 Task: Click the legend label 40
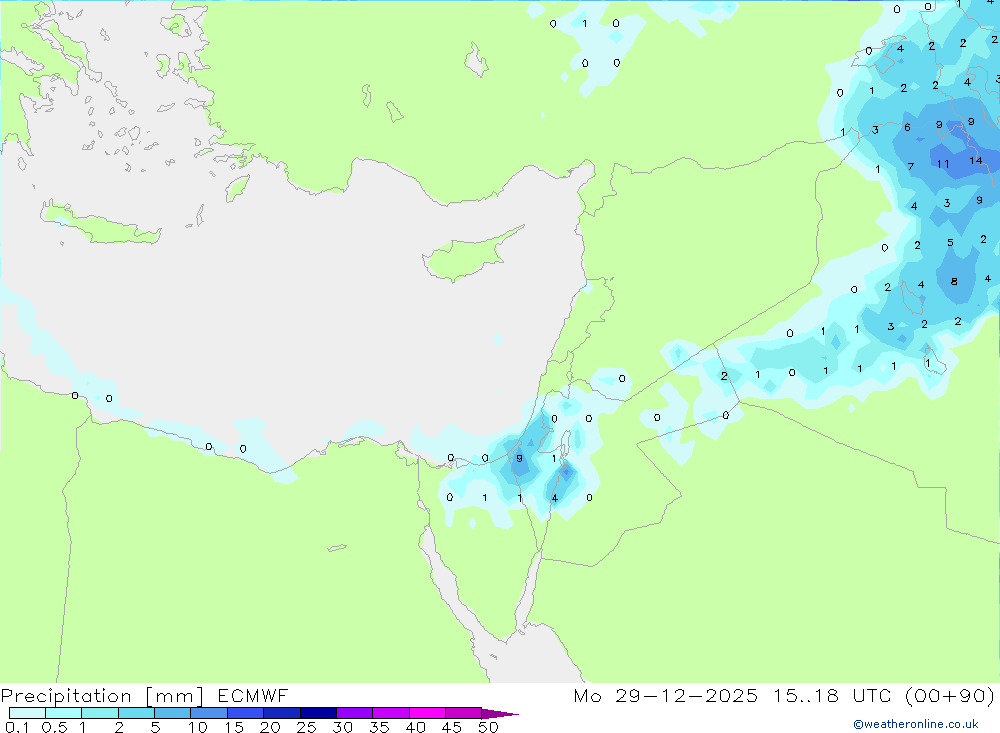pos(416,727)
